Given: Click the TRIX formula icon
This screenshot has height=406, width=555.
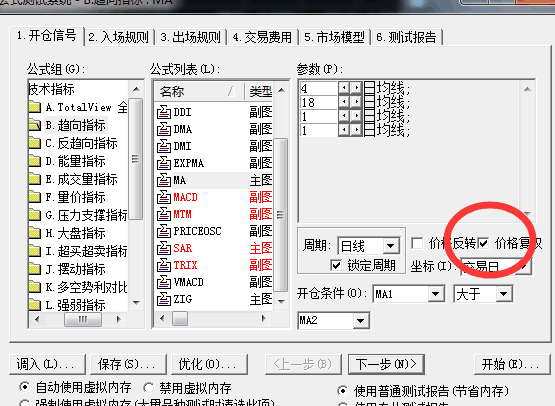Looking at the screenshot, I should click(164, 265).
